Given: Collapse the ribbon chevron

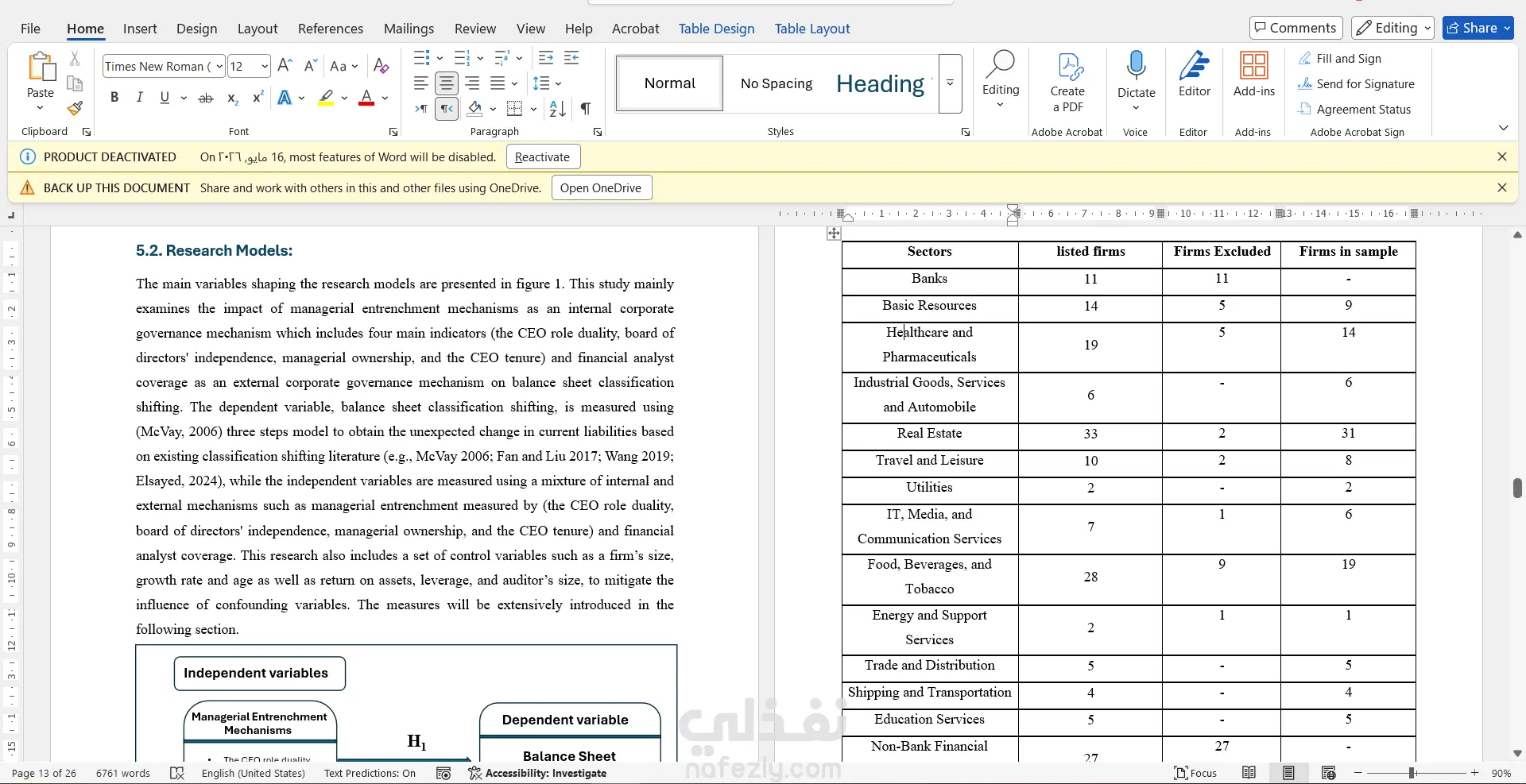Looking at the screenshot, I should 1503,128.
